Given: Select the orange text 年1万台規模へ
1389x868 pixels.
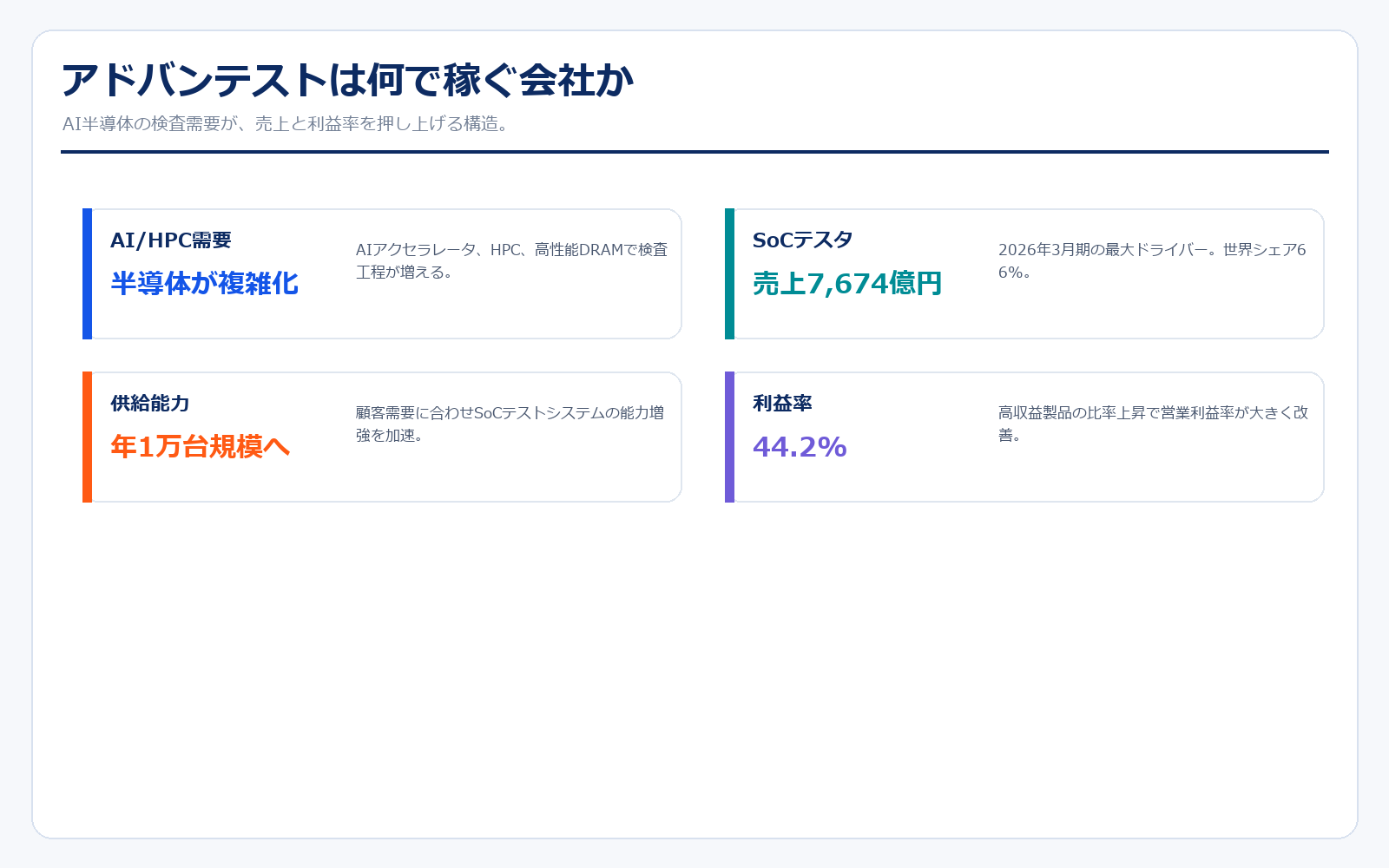Looking at the screenshot, I should [x=201, y=447].
